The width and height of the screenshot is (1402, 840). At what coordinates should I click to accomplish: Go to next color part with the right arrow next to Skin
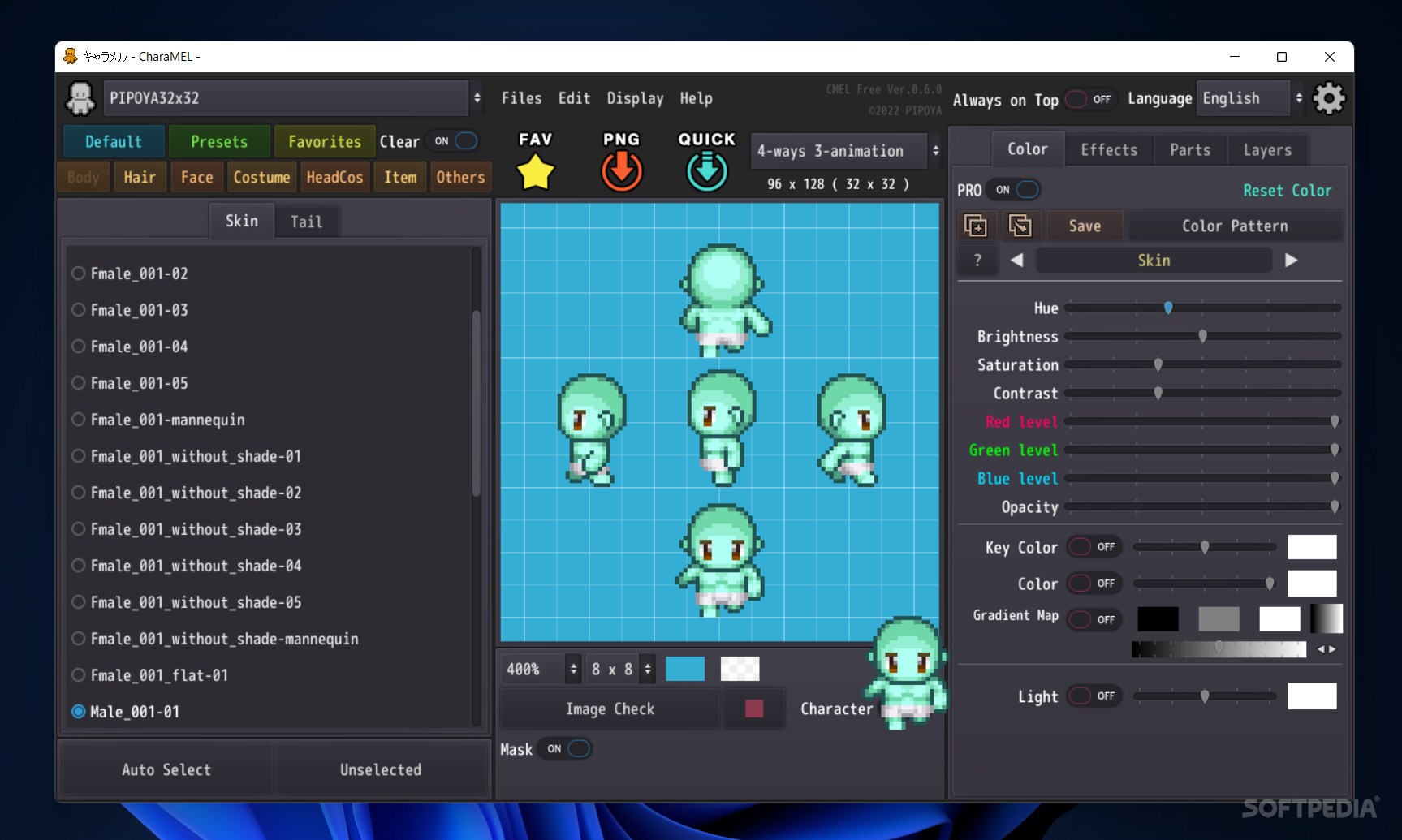click(1292, 261)
